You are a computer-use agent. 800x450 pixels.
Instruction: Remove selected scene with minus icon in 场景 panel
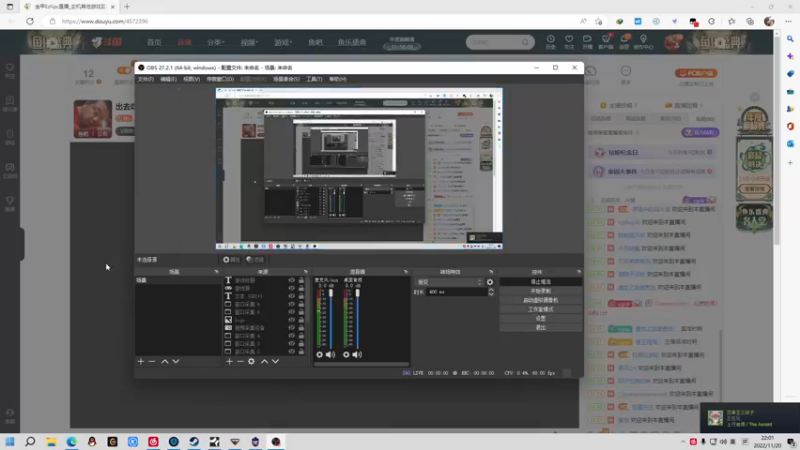pos(152,361)
